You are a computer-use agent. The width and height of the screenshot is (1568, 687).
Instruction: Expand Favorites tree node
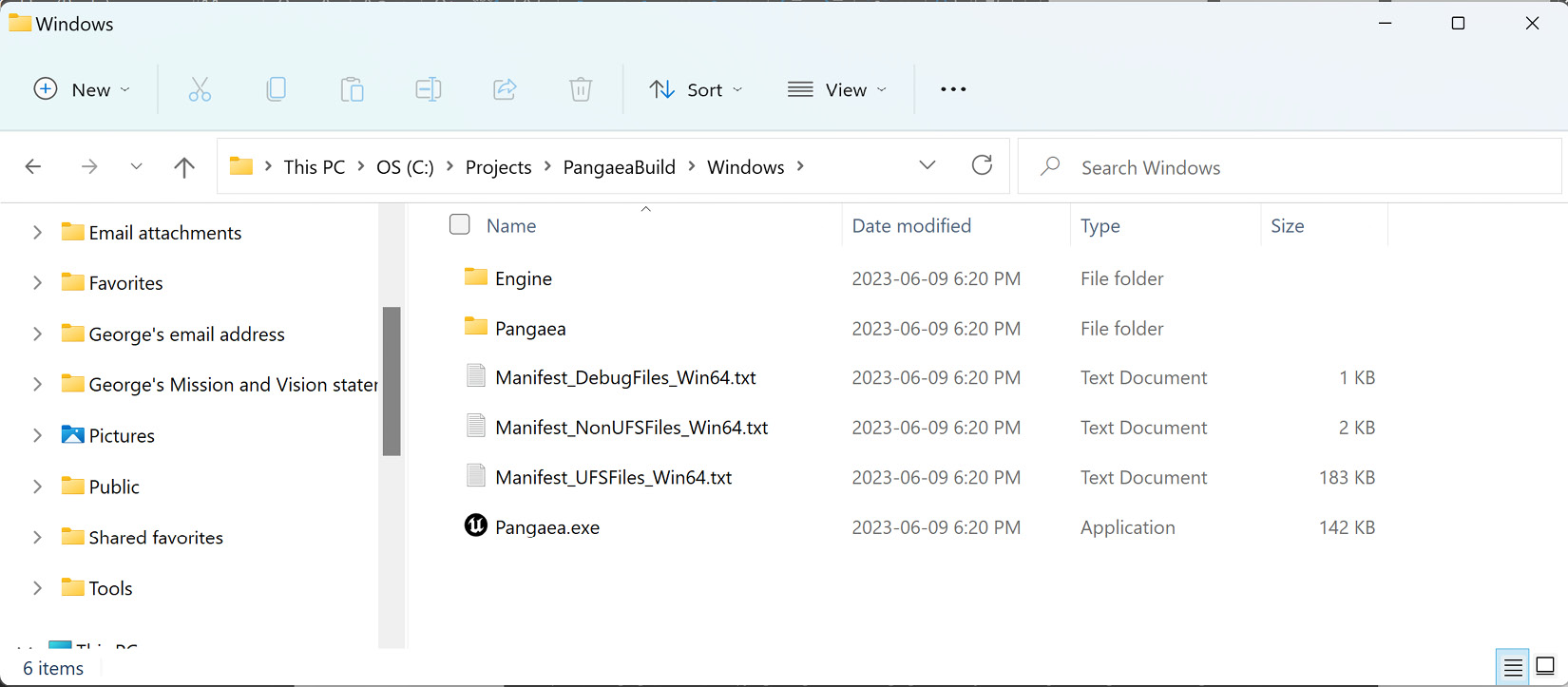coord(37,282)
